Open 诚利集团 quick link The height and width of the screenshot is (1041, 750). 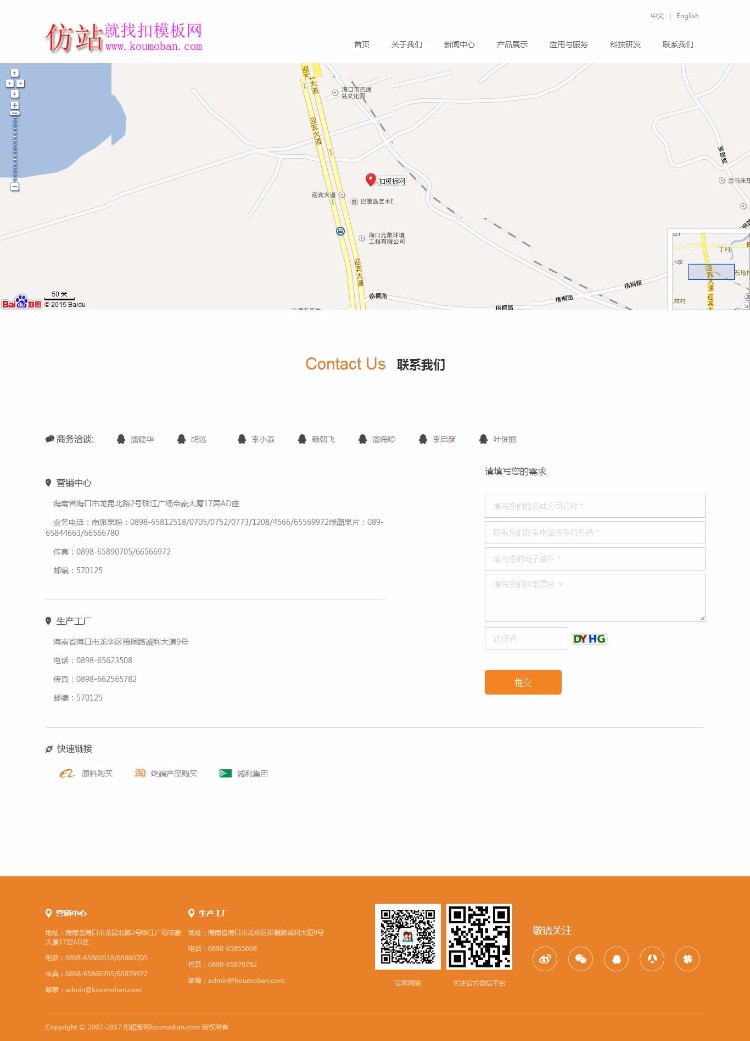click(252, 773)
